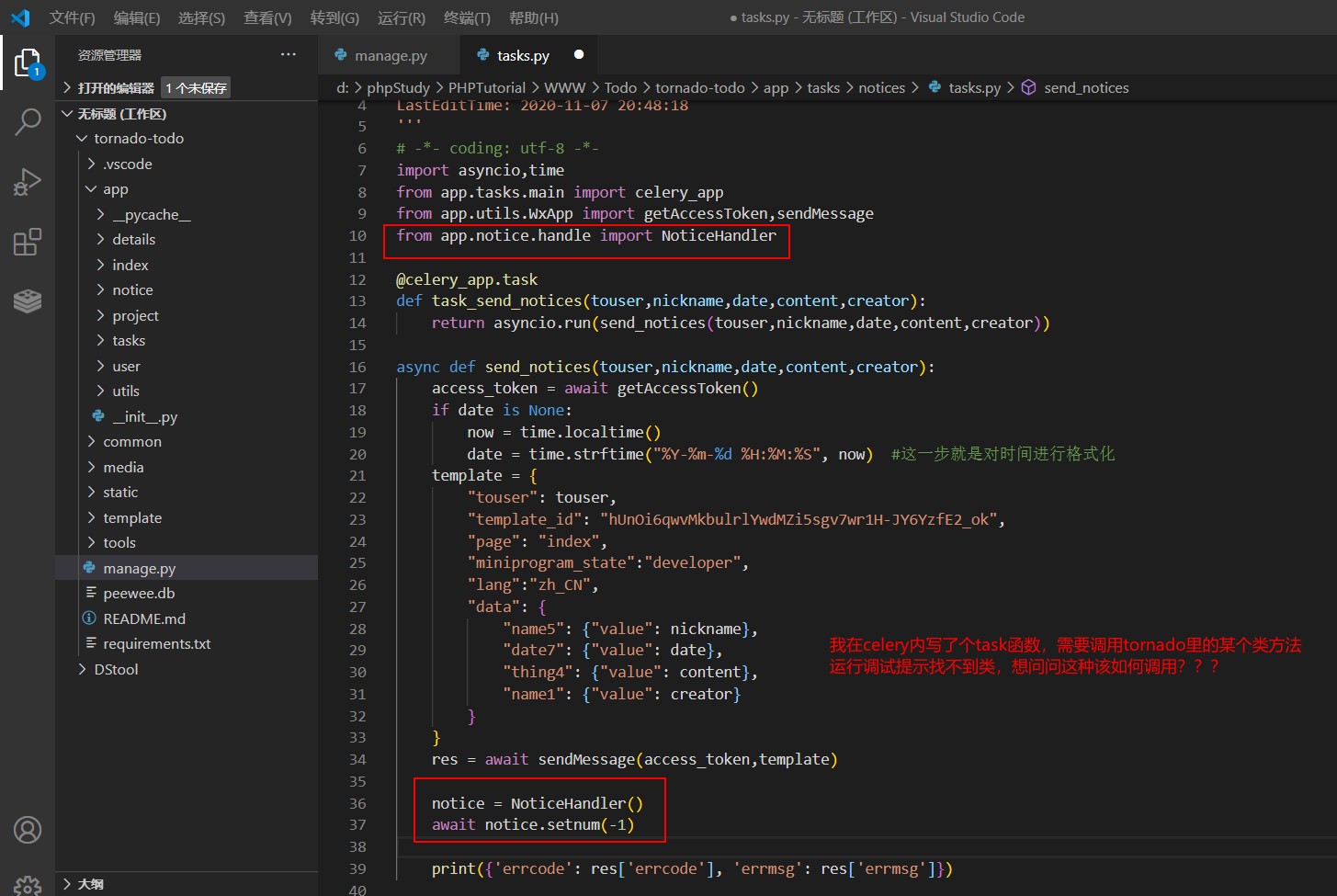Expand template folder
This screenshot has width=1337, height=896.
132,517
